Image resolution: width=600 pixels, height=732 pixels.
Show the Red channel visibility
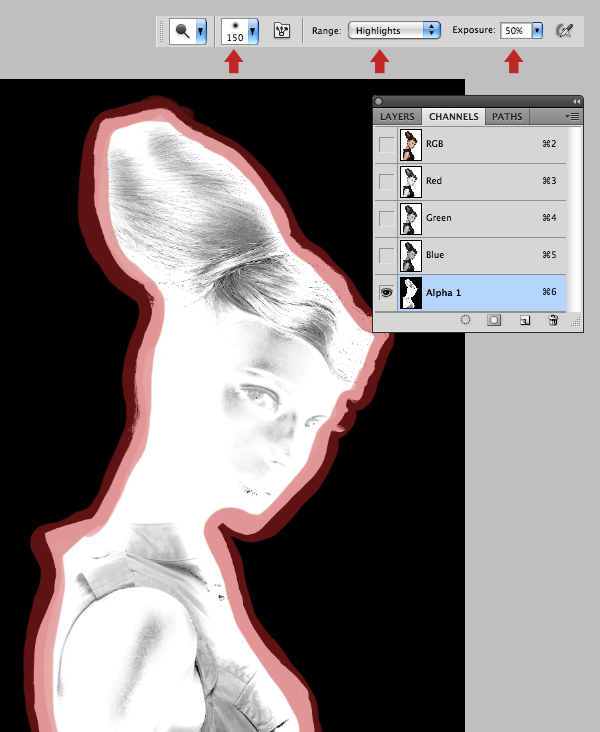pos(386,181)
